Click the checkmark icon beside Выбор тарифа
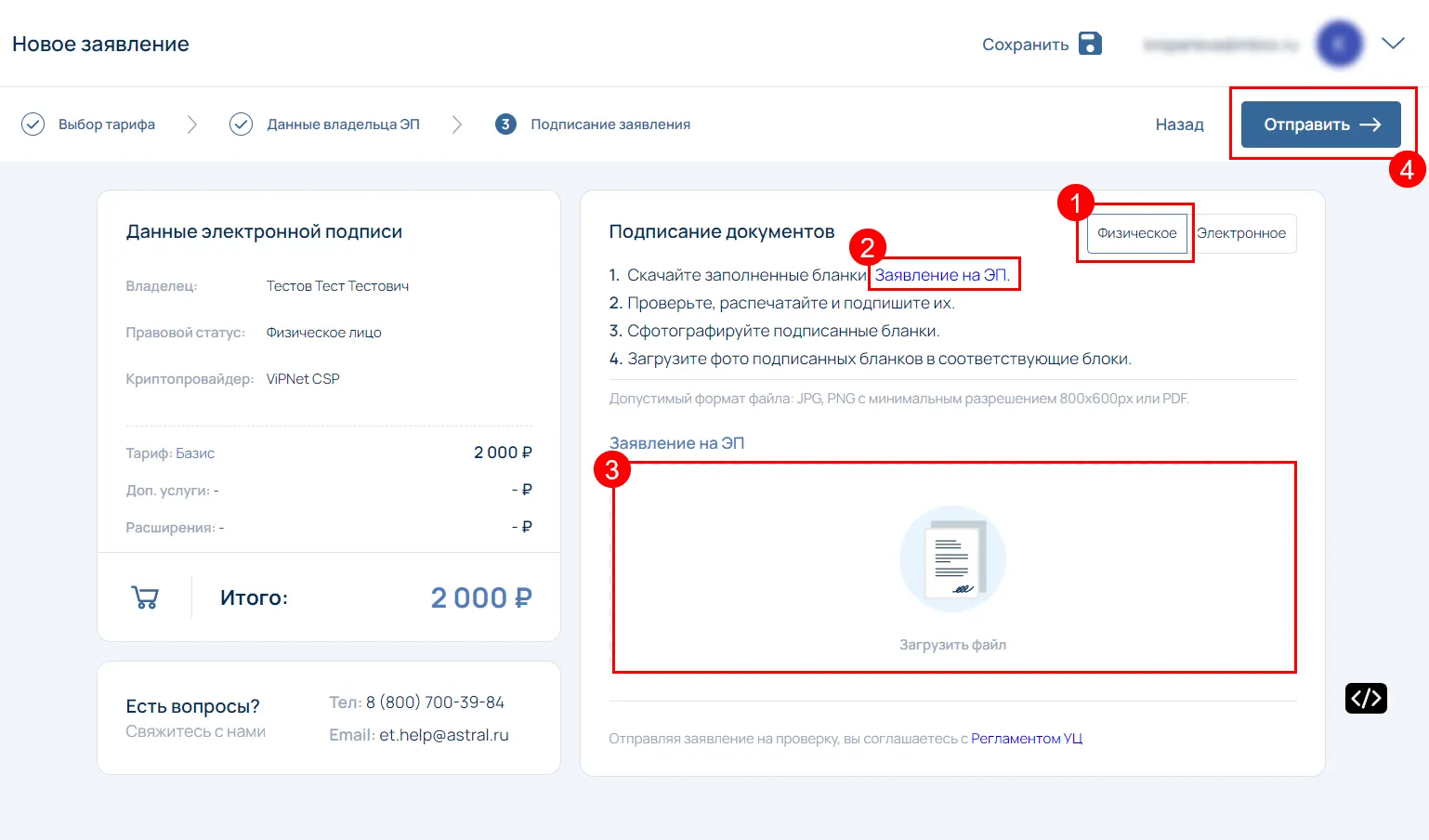 pos(33,125)
